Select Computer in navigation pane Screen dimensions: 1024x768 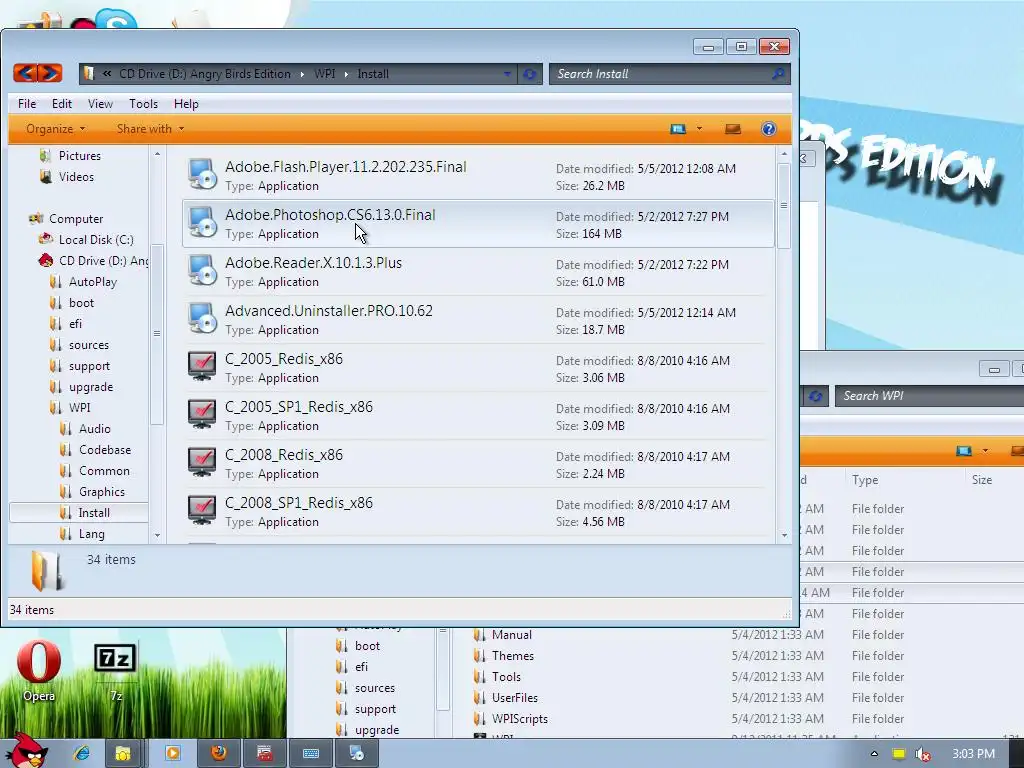pos(76,219)
